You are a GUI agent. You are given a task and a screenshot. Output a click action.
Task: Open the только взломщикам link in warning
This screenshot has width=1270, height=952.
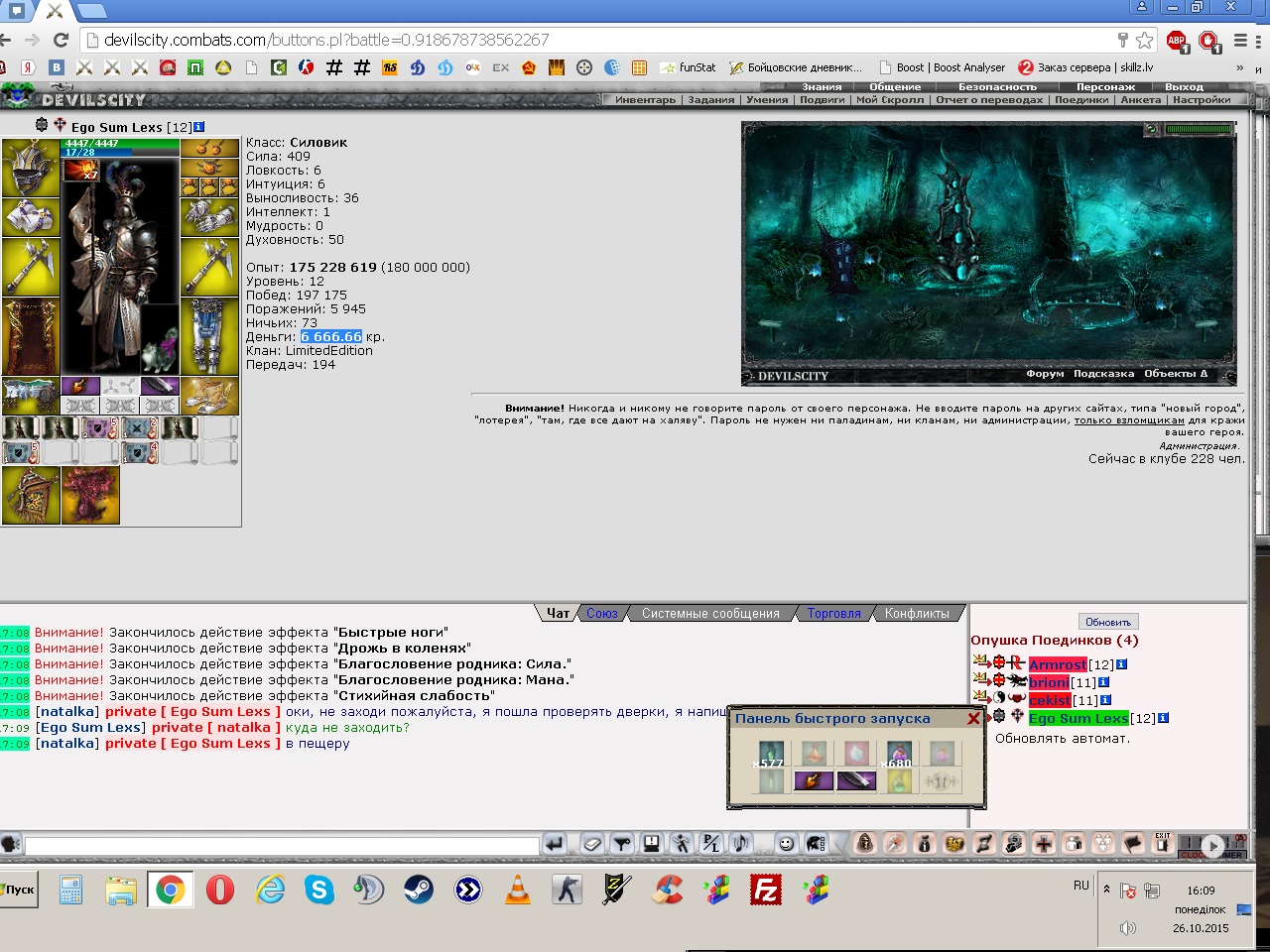(1129, 420)
